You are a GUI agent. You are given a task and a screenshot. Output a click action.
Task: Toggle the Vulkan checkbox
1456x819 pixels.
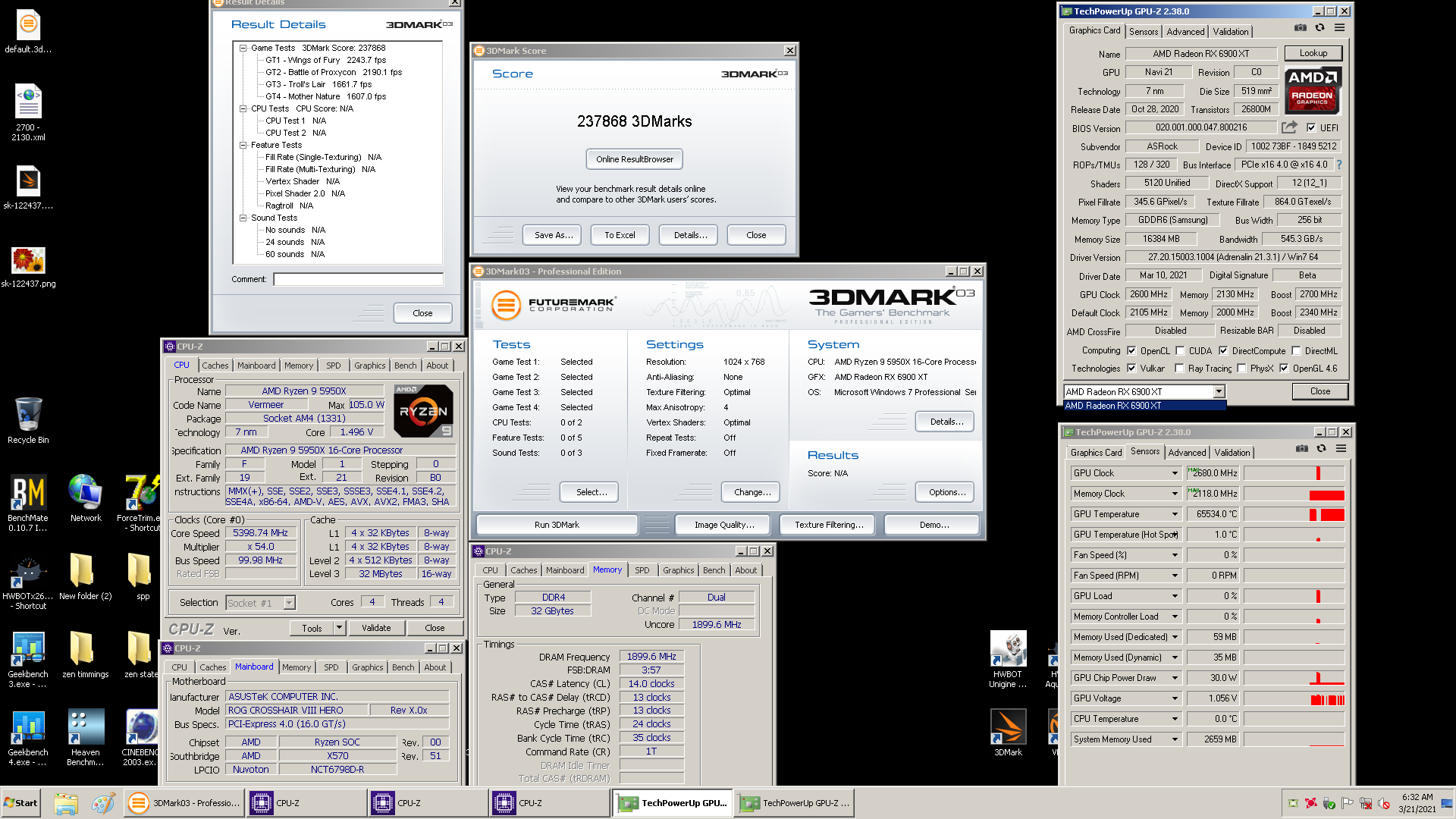click(x=1131, y=368)
